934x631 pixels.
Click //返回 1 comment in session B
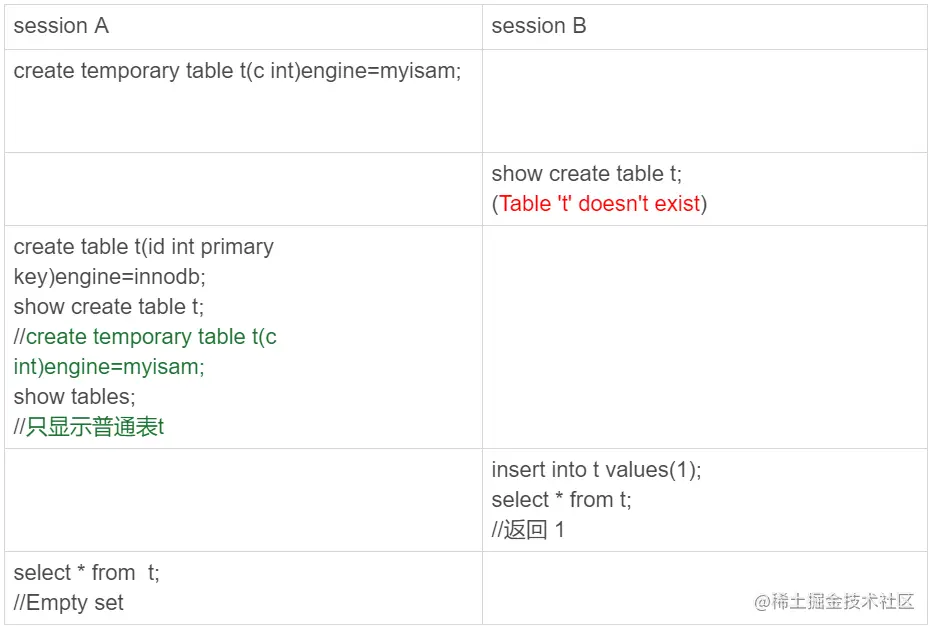click(528, 530)
